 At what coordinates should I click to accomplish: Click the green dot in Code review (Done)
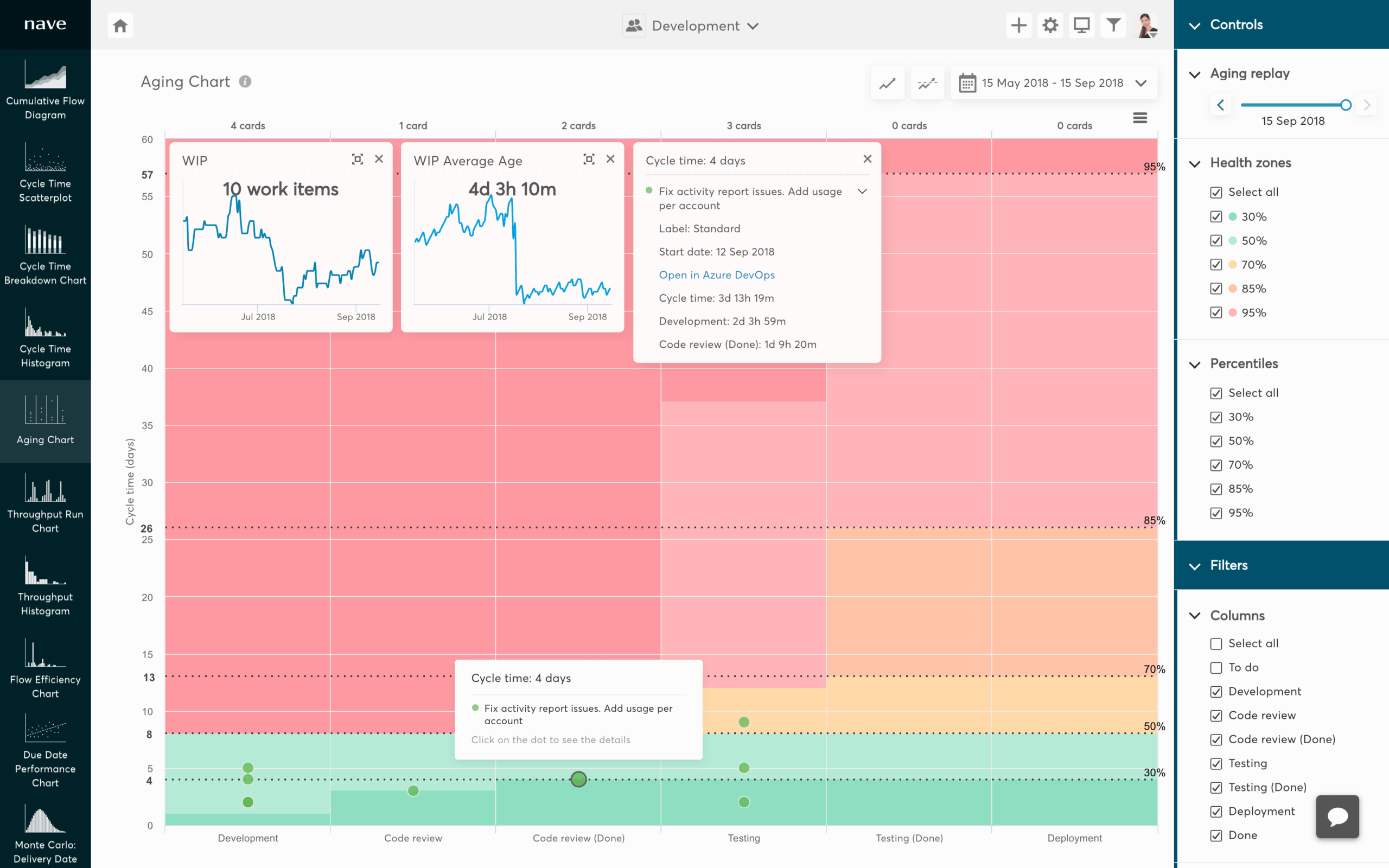coord(578,779)
